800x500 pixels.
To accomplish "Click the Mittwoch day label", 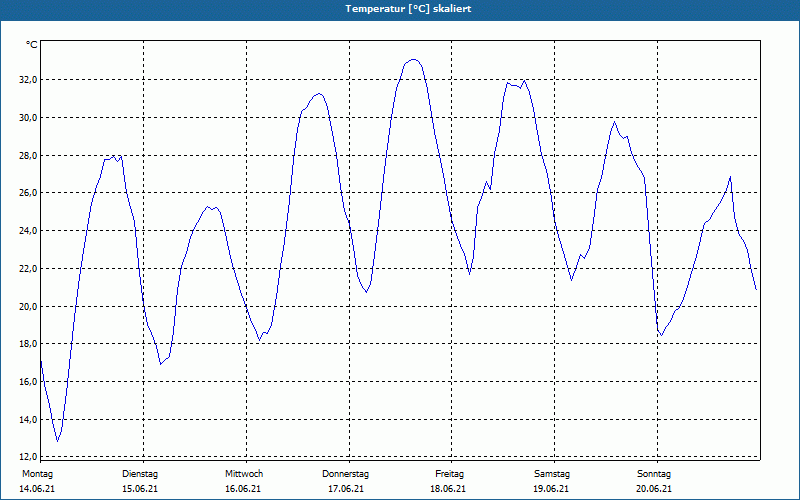I will 244,474.
